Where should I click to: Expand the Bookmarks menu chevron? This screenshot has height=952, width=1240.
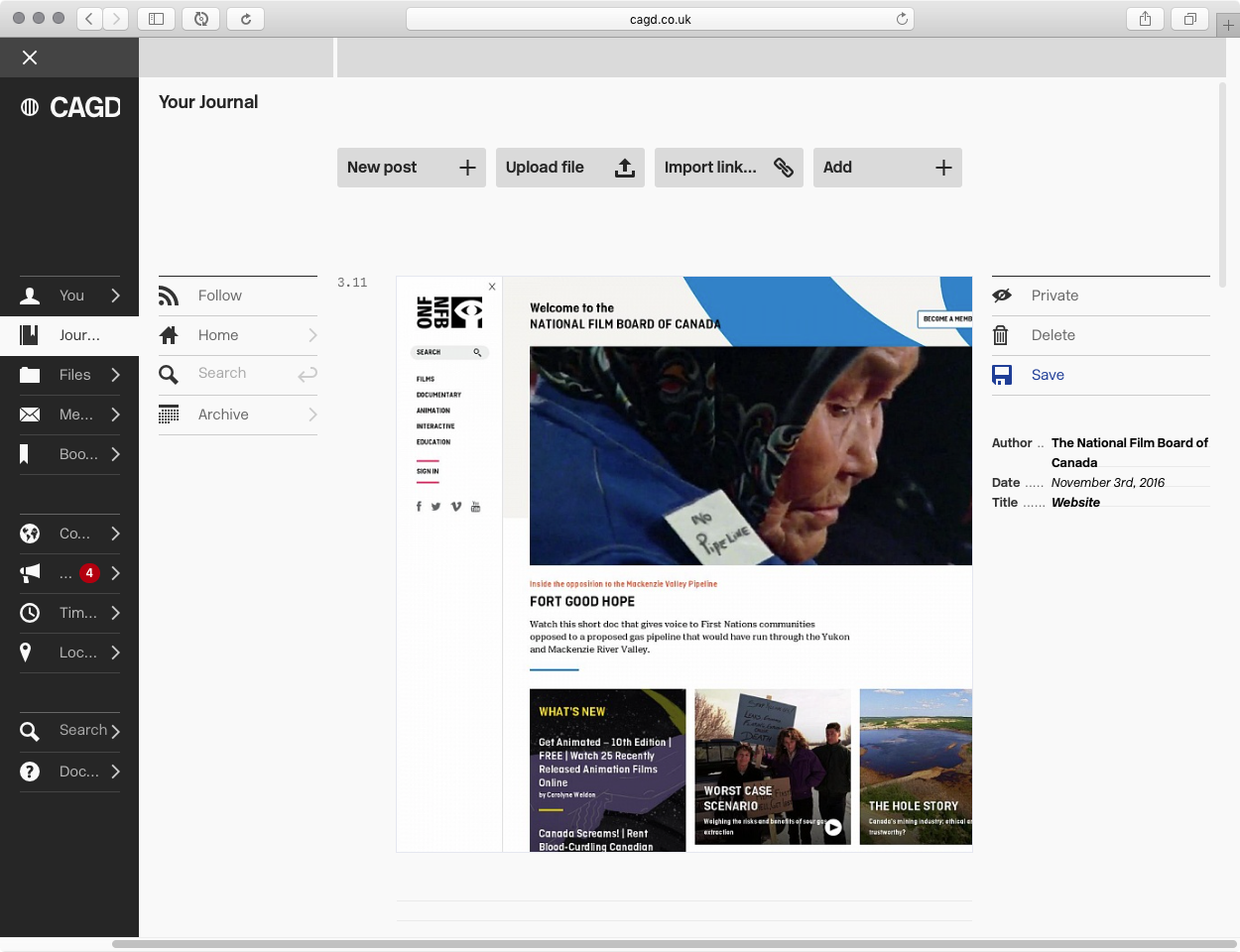coord(115,454)
